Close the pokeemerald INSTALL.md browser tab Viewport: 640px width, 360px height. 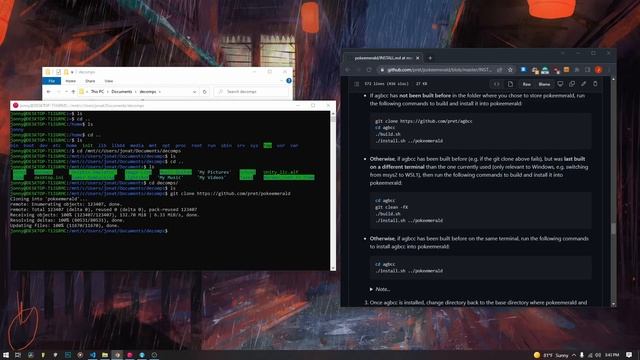pyautogui.click(x=418, y=58)
